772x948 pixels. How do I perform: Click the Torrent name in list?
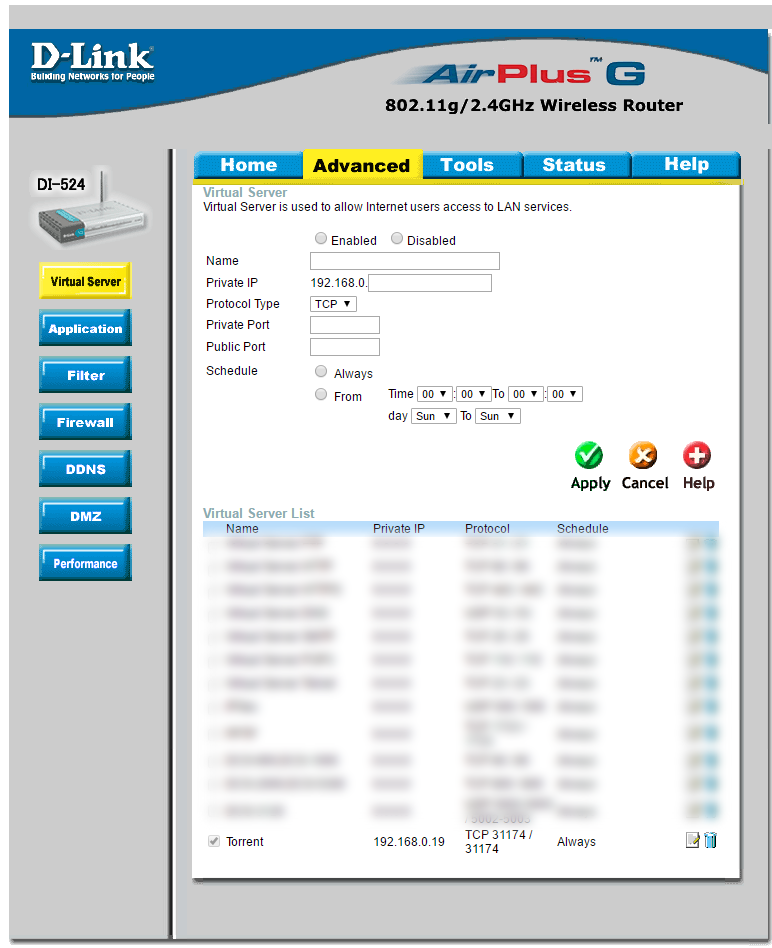pyautogui.click(x=245, y=842)
